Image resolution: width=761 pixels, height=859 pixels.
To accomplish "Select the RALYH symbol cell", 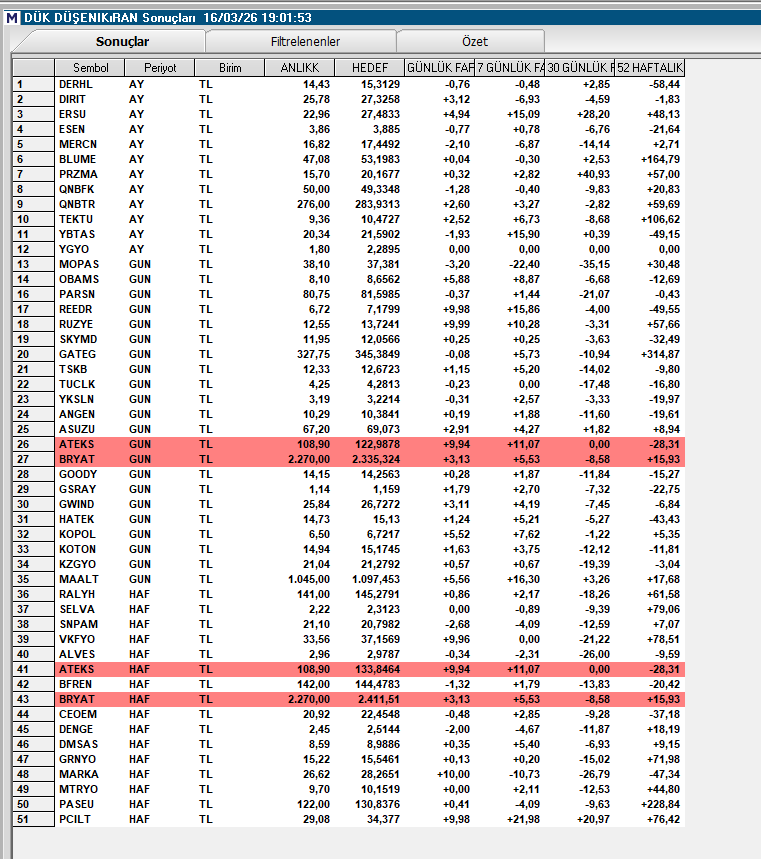I will click(90, 594).
